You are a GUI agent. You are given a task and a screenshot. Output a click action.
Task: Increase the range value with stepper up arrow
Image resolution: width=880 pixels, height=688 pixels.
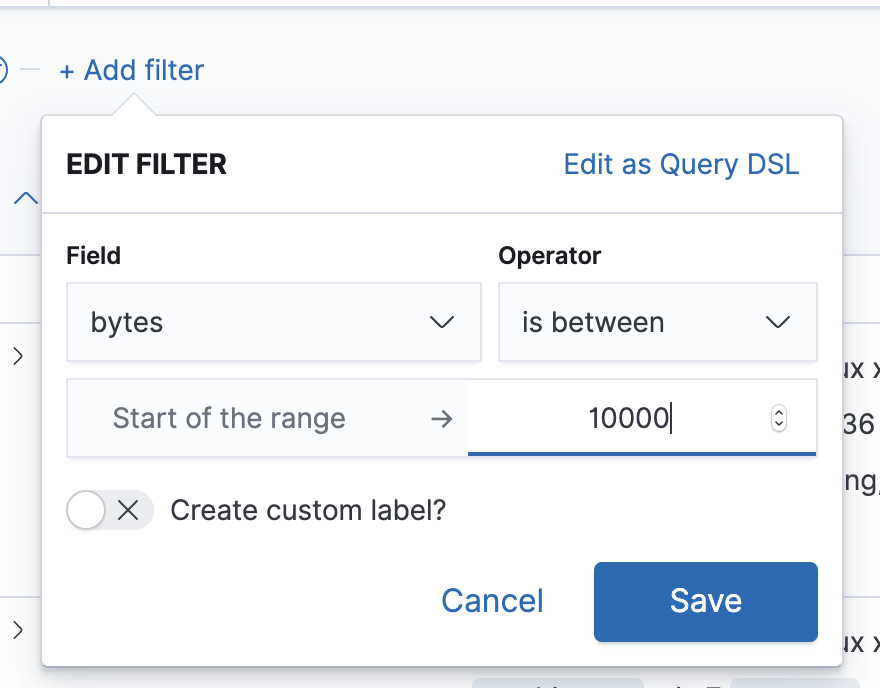(x=779, y=412)
